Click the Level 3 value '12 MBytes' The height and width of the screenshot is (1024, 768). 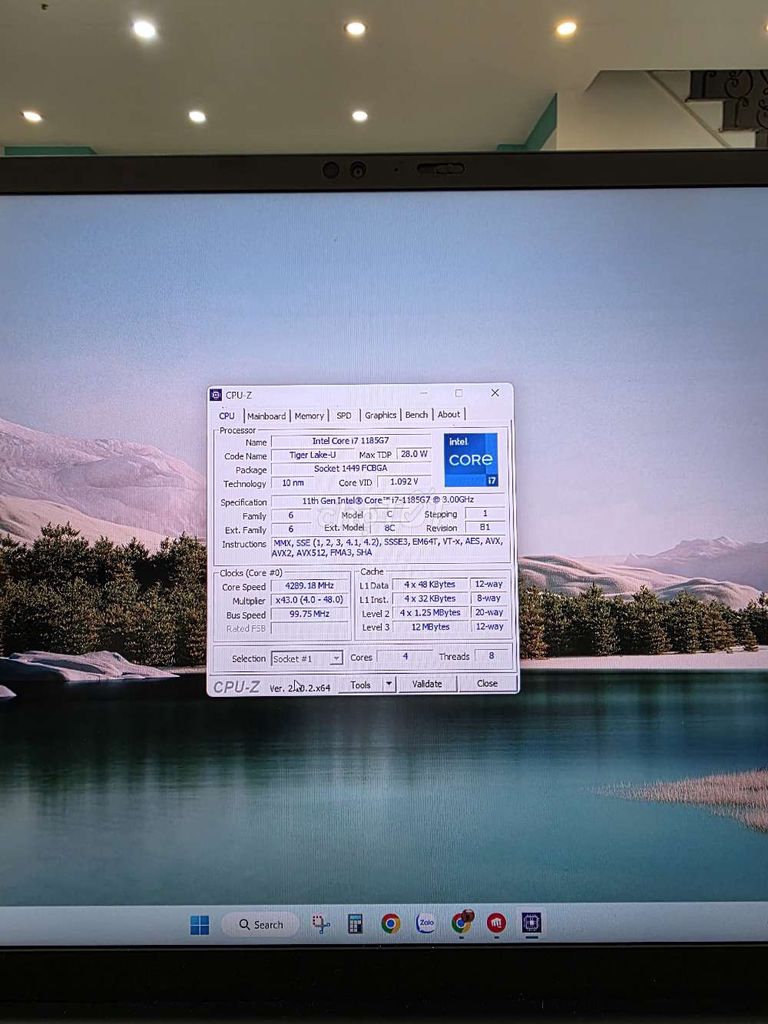click(x=430, y=626)
